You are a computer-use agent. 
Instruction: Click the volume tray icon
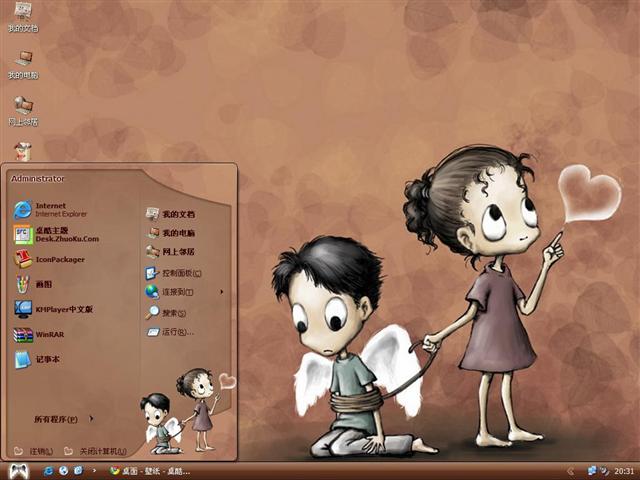[604, 471]
